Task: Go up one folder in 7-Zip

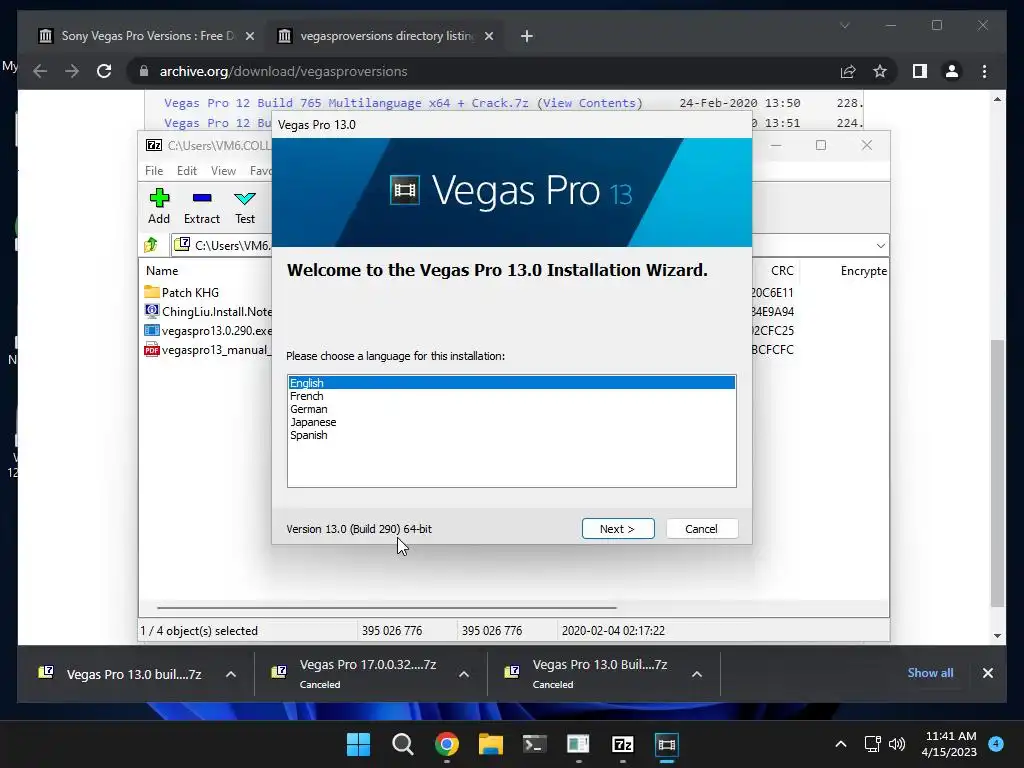Action: tap(152, 245)
